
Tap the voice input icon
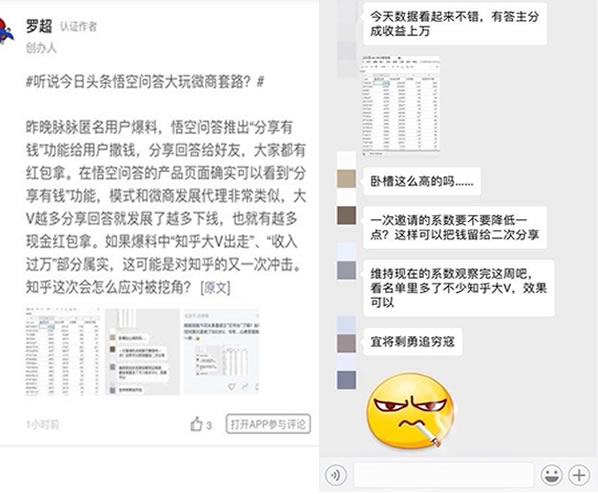(336, 475)
